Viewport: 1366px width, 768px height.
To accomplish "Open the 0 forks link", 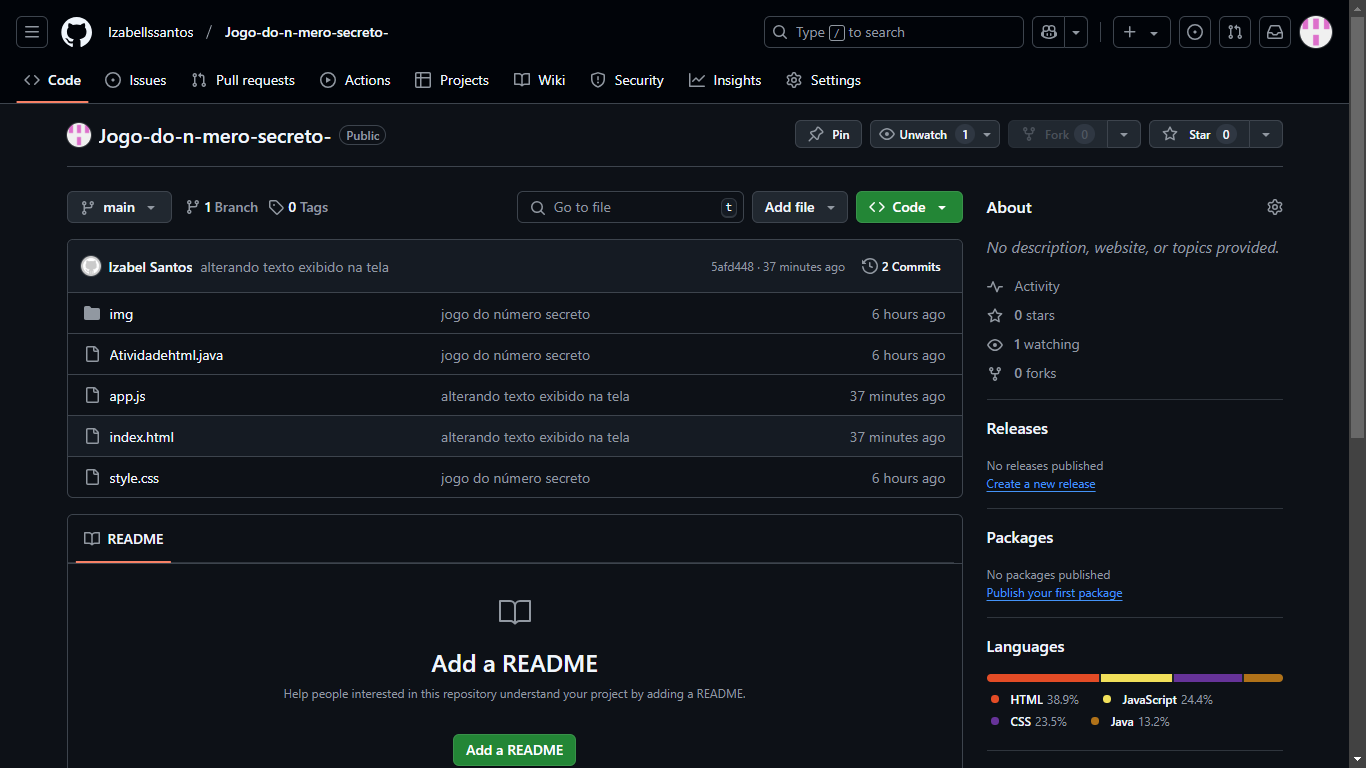I will click(1021, 373).
